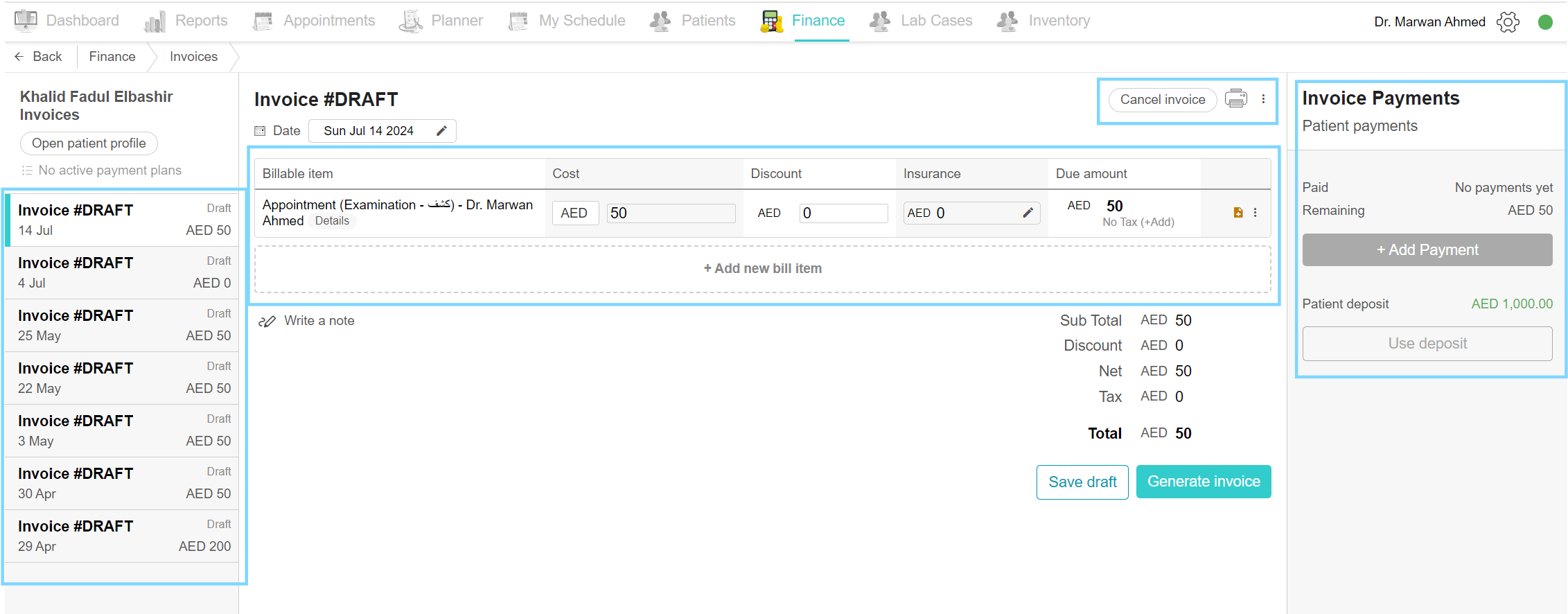Open invoice more options menu
Image resolution: width=1568 pixels, height=614 pixels.
[x=1263, y=99]
